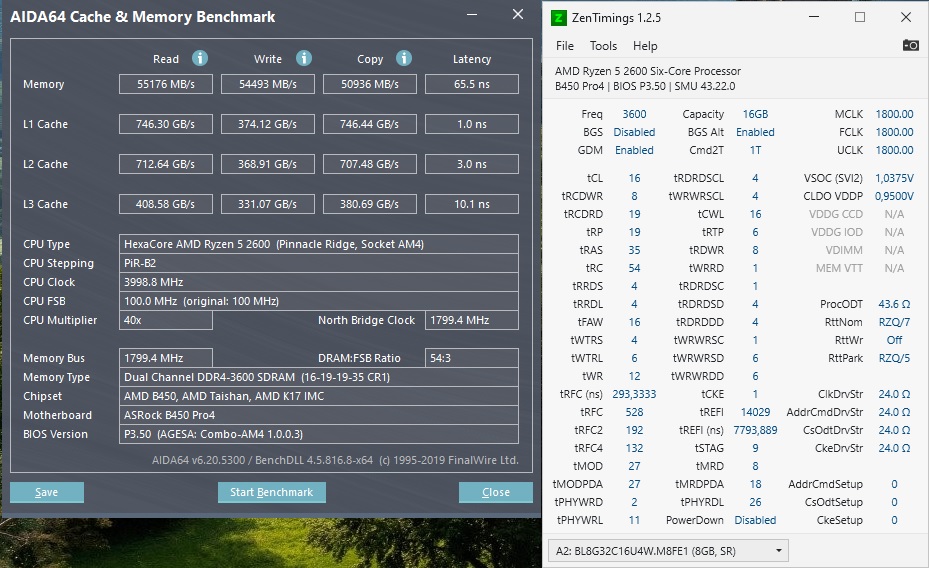The width and height of the screenshot is (929, 568).
Task: Click the CLDO VDDP value 0,9500V
Action: tap(894, 196)
